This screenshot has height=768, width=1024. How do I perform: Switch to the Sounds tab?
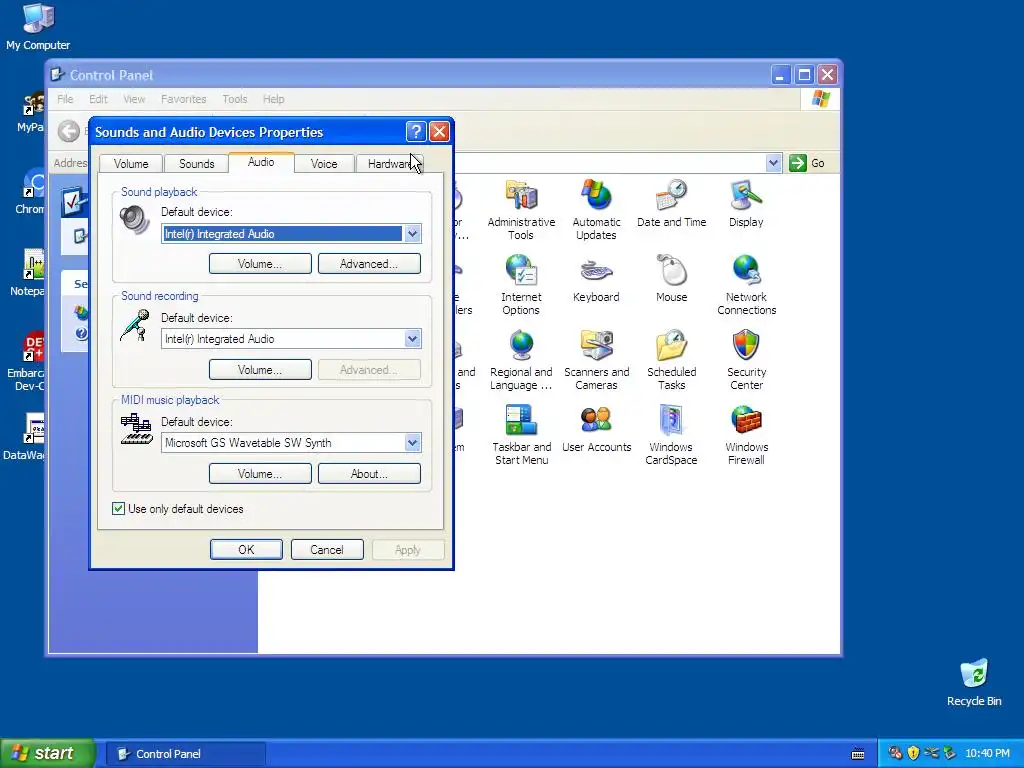pos(197,164)
